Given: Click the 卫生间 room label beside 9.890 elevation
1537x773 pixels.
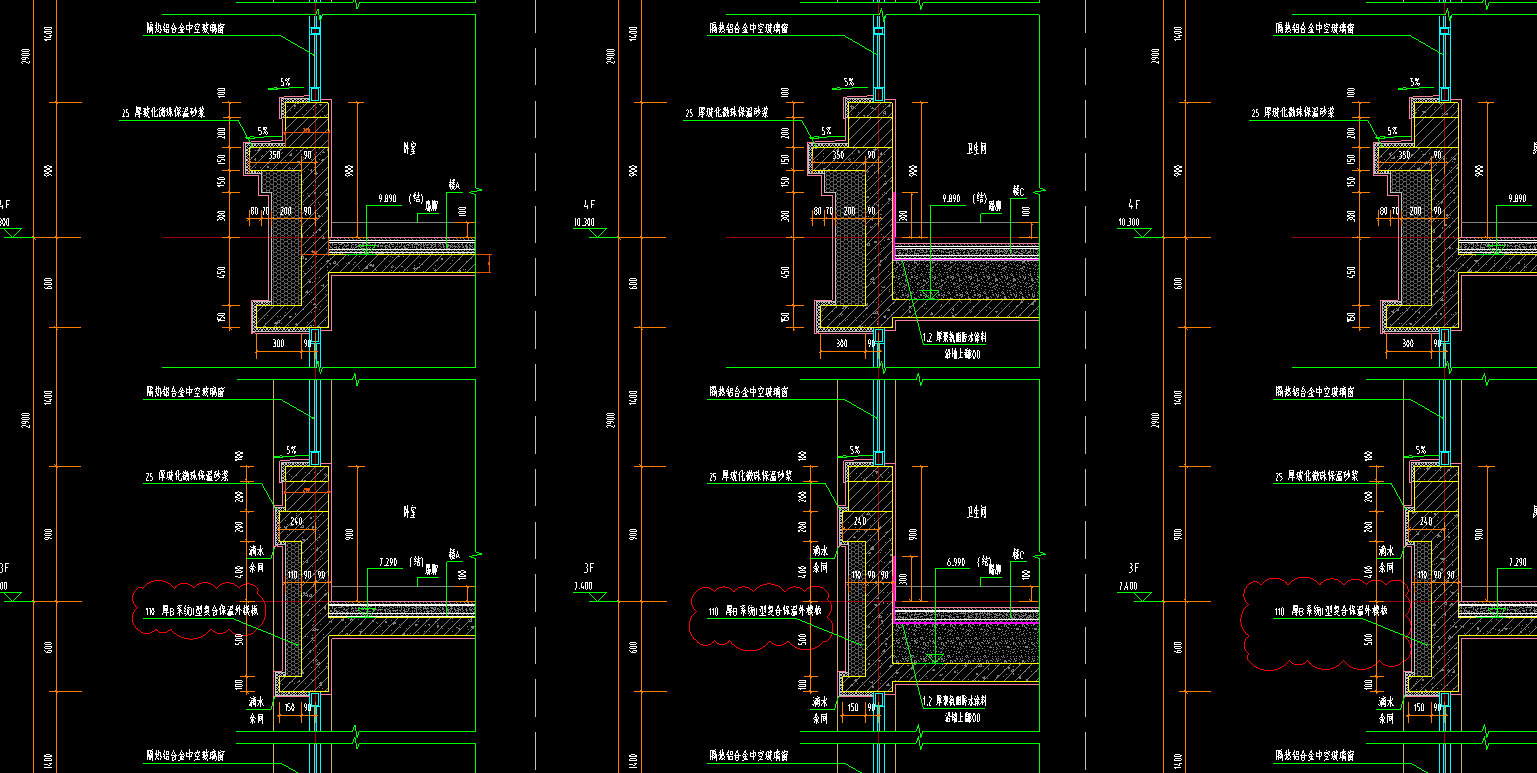Looking at the screenshot, I should pos(976,148).
